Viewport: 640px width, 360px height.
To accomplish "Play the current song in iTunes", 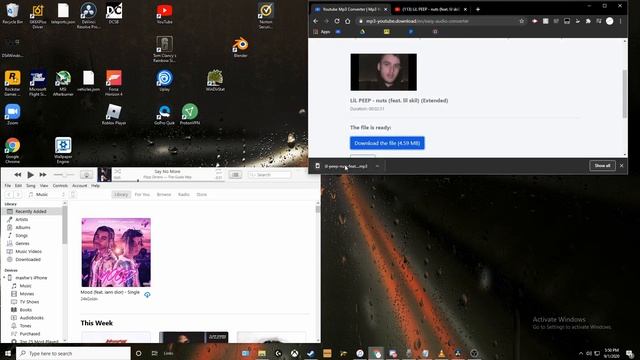I will coord(30,175).
